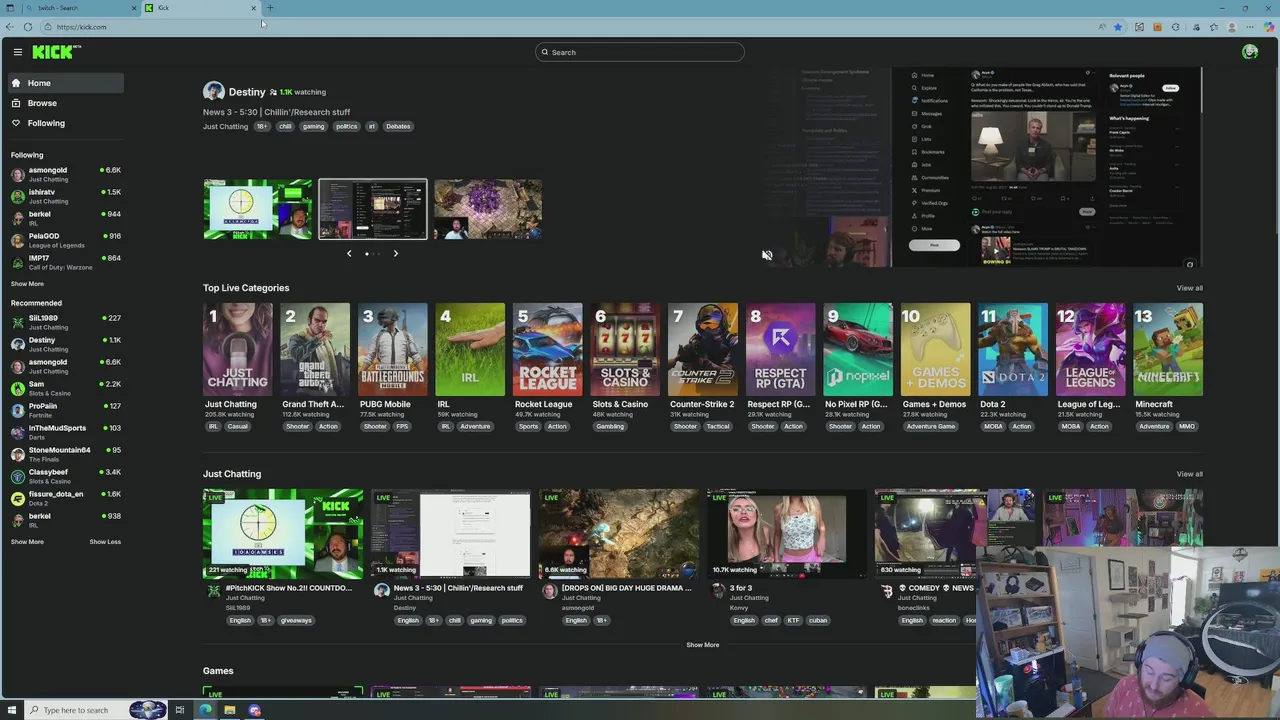Screen dimensions: 1280x720
Task: Open IMP17 channel in sidebar
Action: (x=66, y=262)
